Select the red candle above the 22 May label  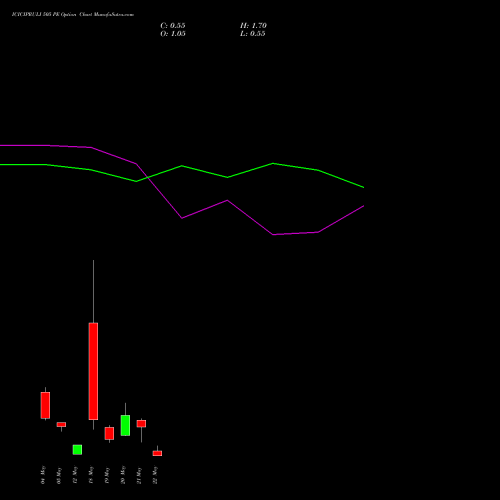pos(157,453)
